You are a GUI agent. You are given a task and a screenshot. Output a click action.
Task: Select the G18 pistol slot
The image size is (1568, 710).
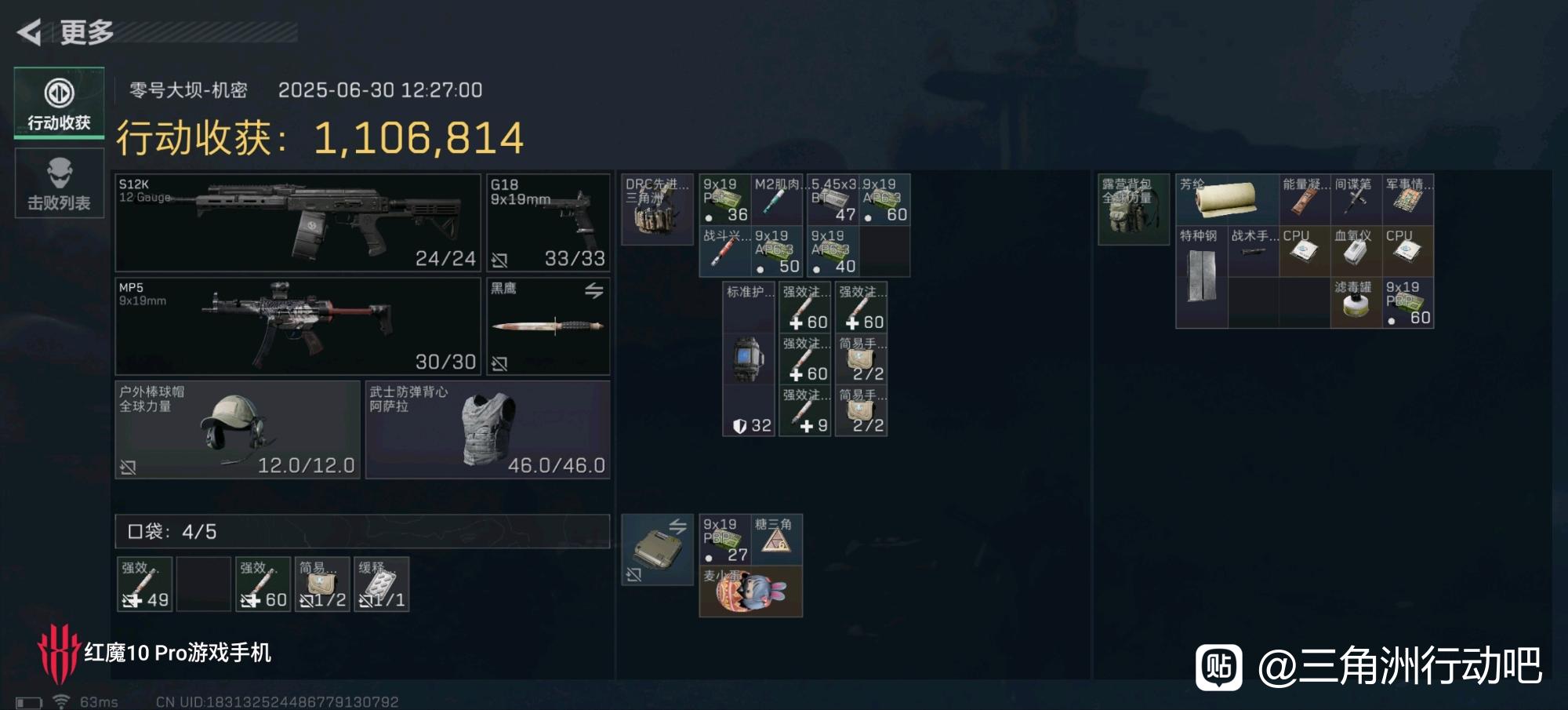pyautogui.click(x=548, y=223)
